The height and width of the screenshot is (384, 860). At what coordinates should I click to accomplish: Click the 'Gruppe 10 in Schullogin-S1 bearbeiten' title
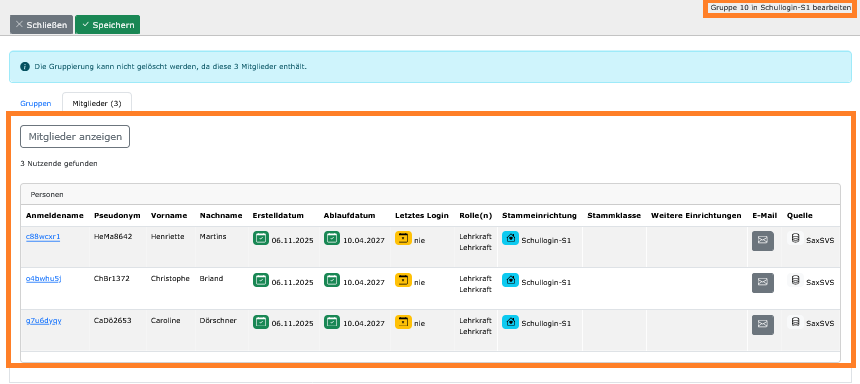(x=780, y=8)
